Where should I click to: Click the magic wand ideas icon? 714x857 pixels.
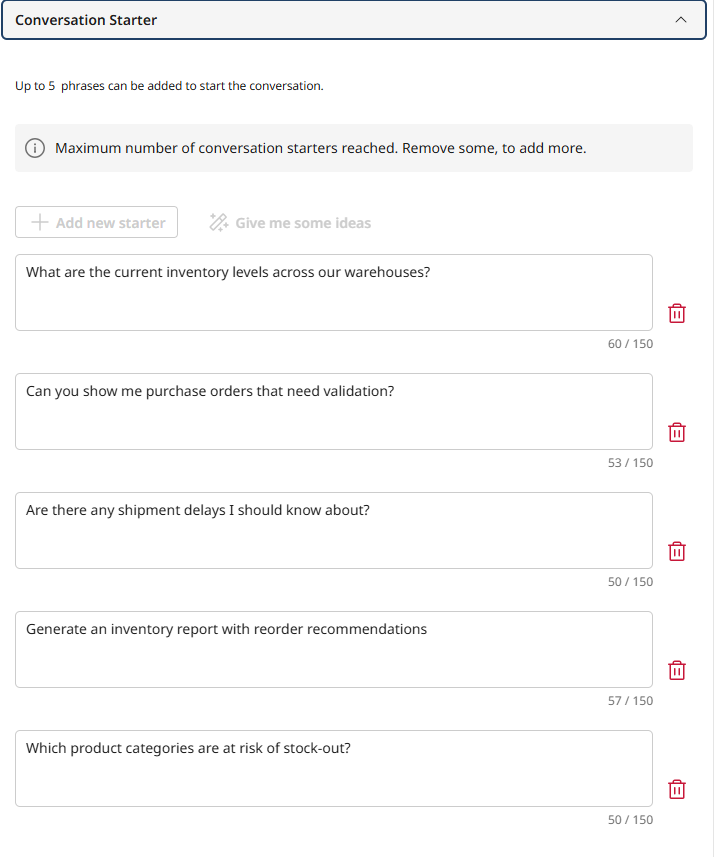coord(218,222)
